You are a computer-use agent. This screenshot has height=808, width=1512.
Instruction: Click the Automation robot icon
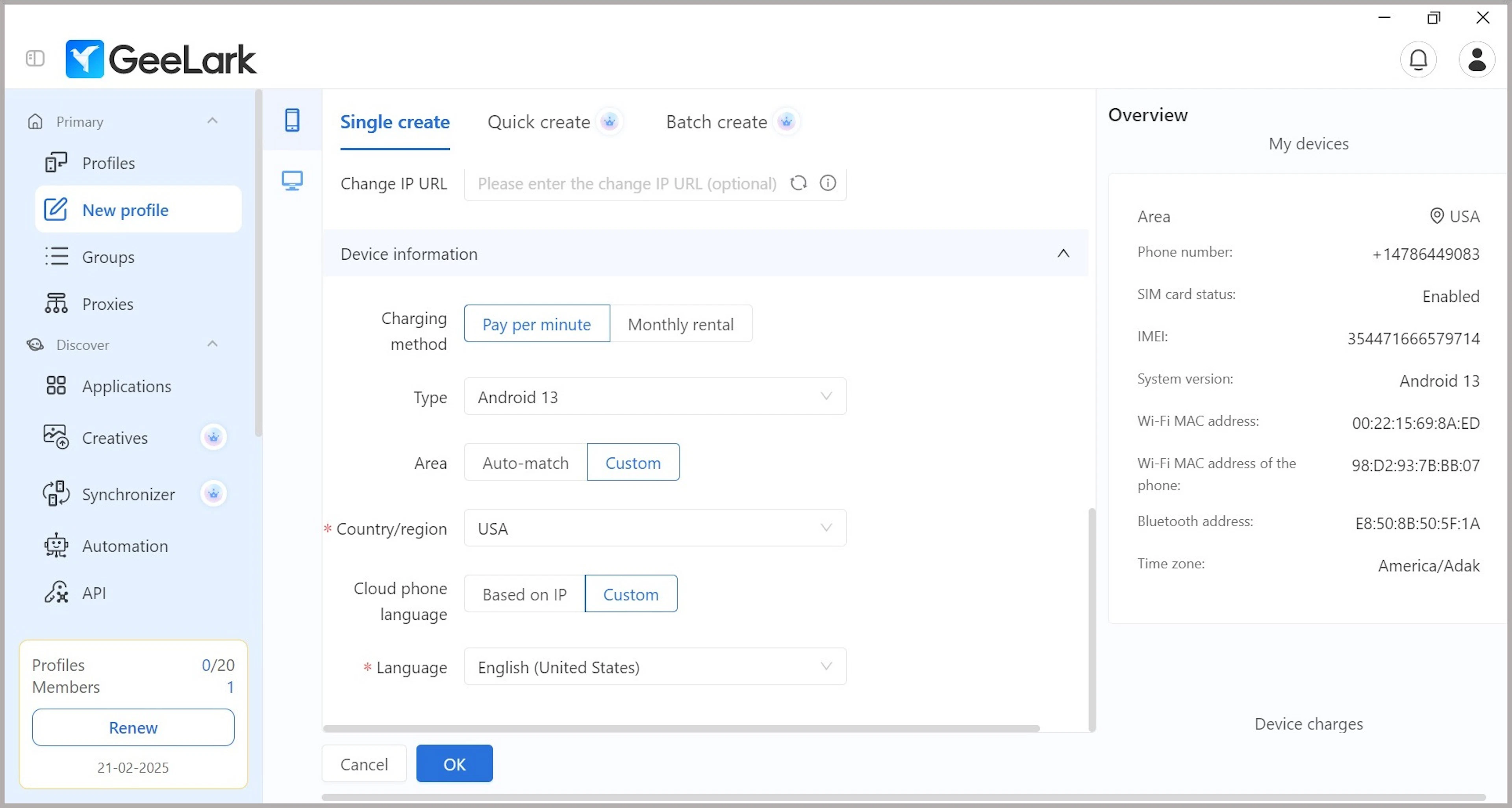56,546
